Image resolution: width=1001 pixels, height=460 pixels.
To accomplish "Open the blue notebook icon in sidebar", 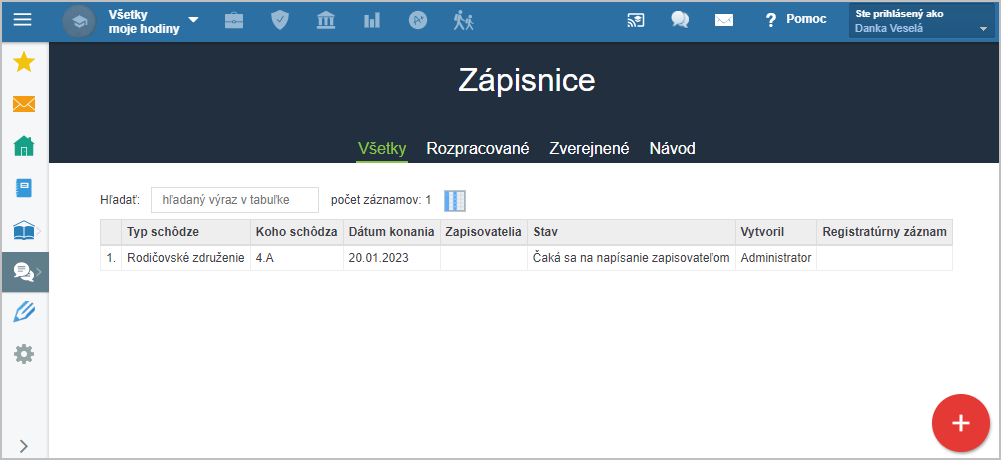I will (24, 188).
